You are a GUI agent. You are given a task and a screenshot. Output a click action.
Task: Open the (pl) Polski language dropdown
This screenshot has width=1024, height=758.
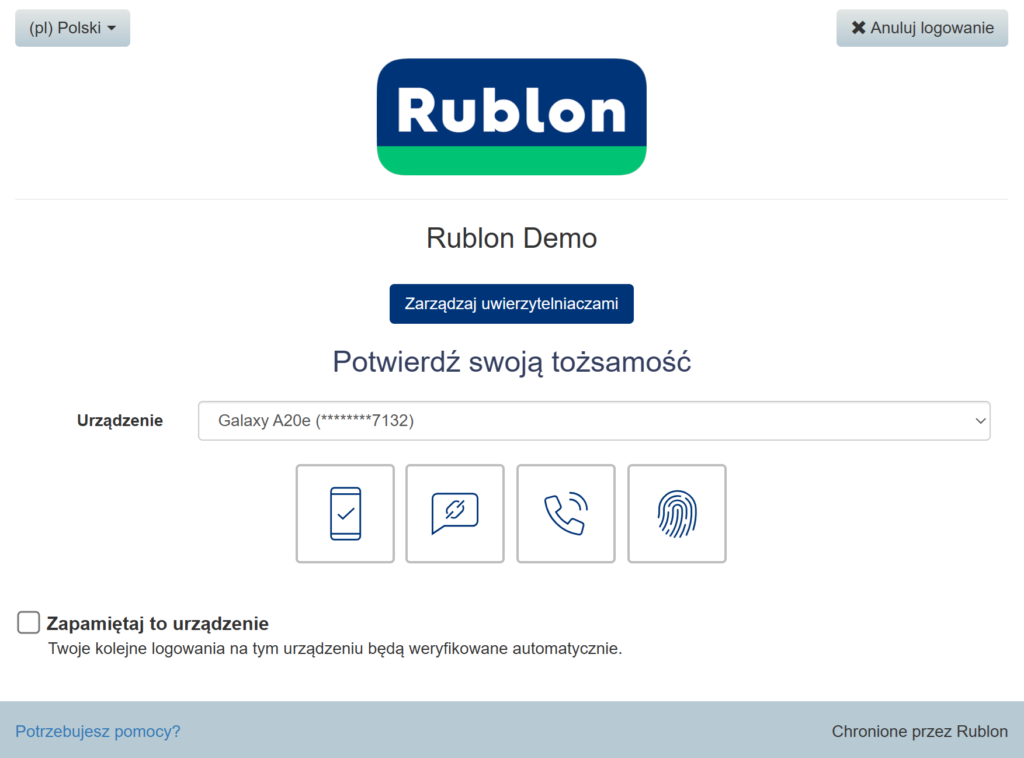(72, 28)
